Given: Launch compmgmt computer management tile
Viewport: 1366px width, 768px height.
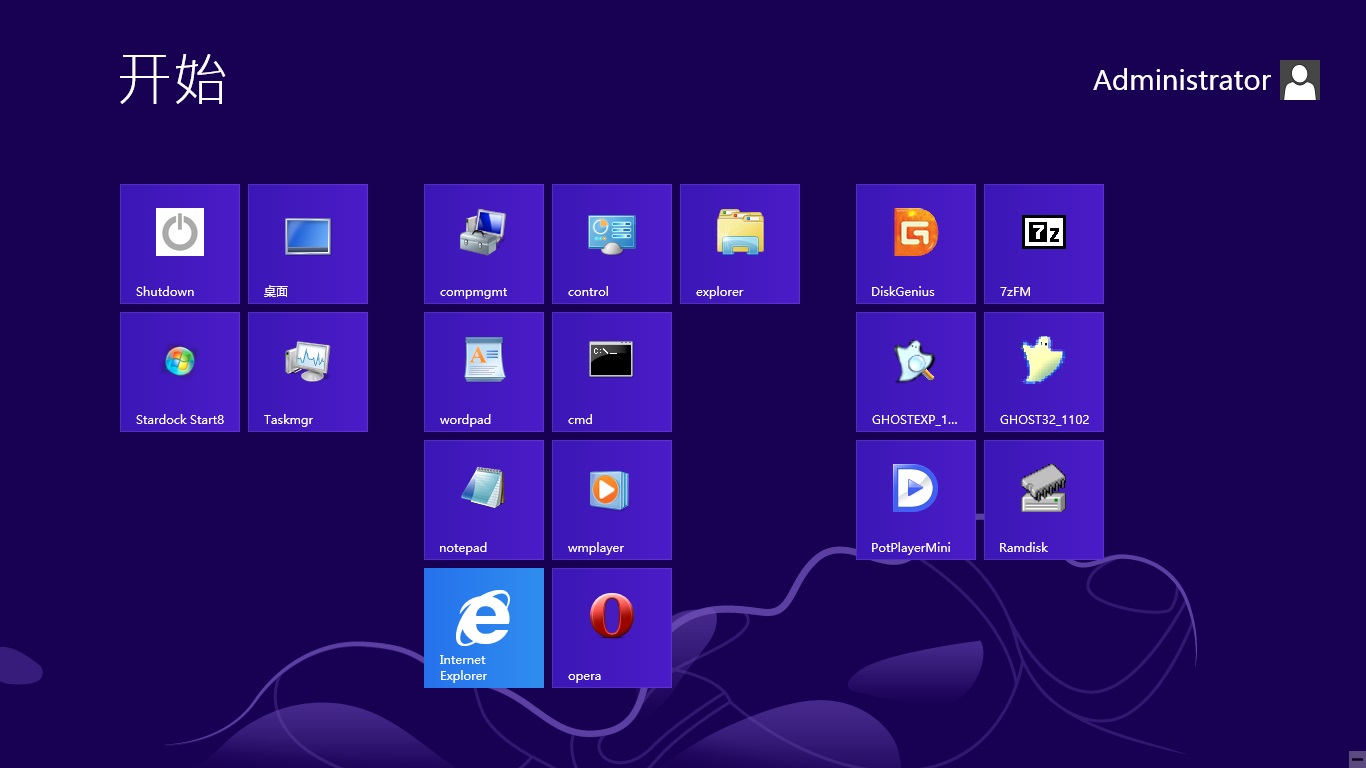Looking at the screenshot, I should click(484, 244).
